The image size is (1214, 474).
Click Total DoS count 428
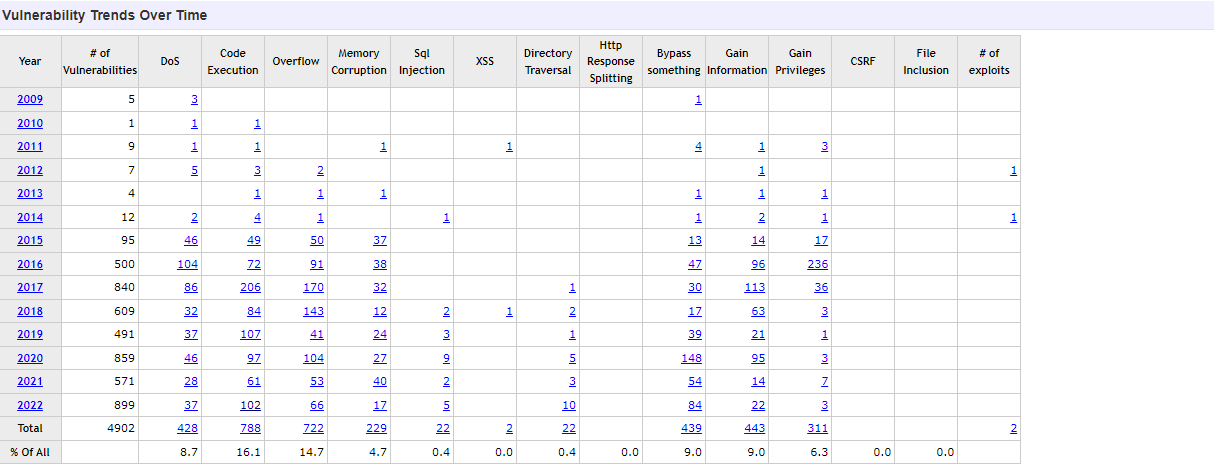tap(188, 428)
